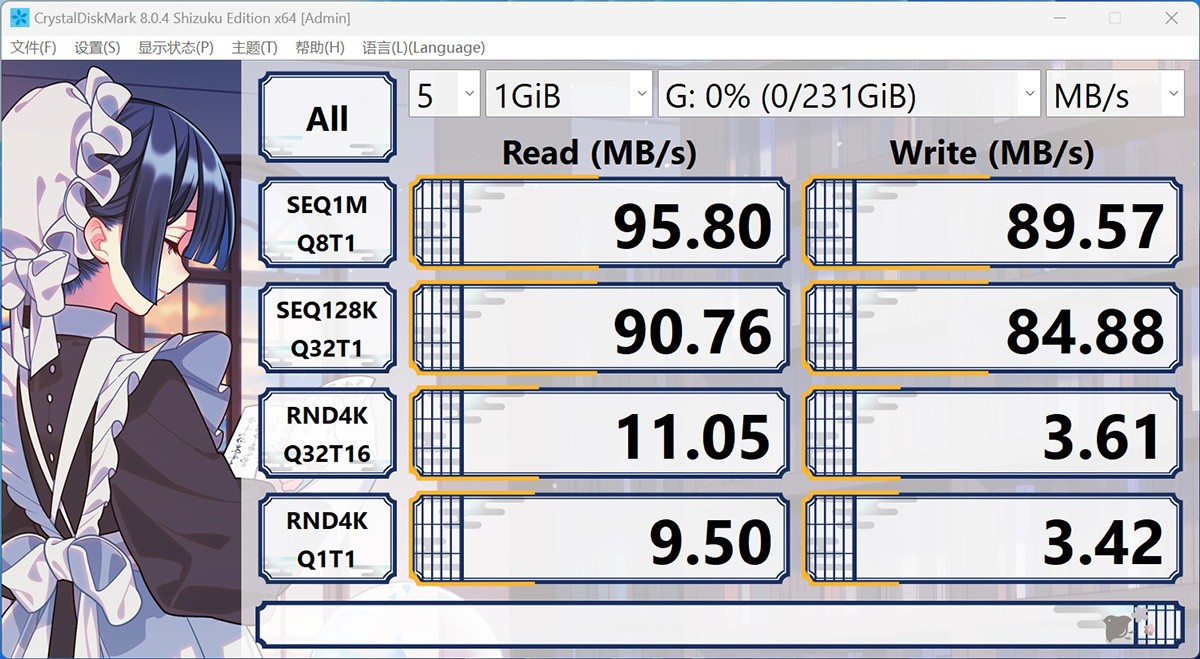
Task: Run all benchmarks with the All button
Action: tap(326, 115)
